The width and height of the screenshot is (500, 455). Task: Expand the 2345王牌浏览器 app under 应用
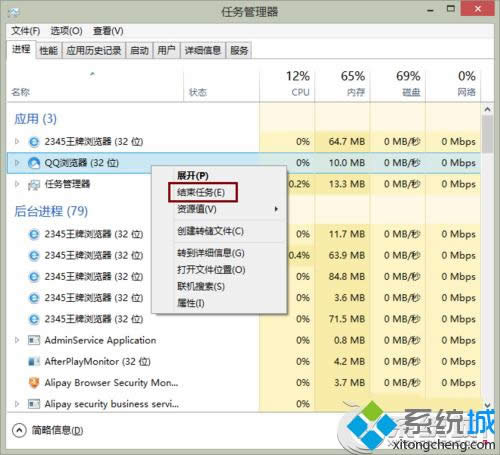[17, 142]
